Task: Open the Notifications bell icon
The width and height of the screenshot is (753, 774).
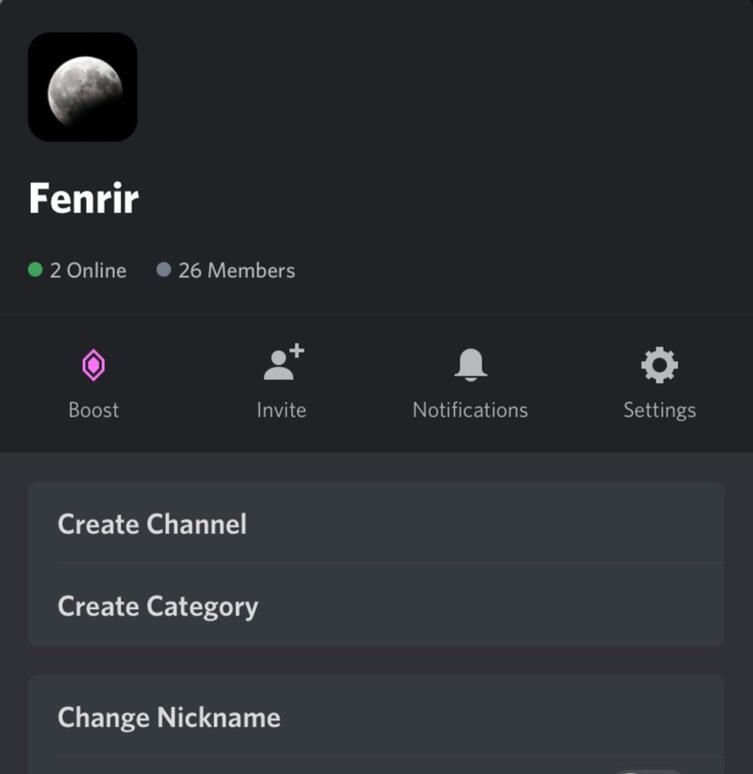Action: [x=470, y=365]
